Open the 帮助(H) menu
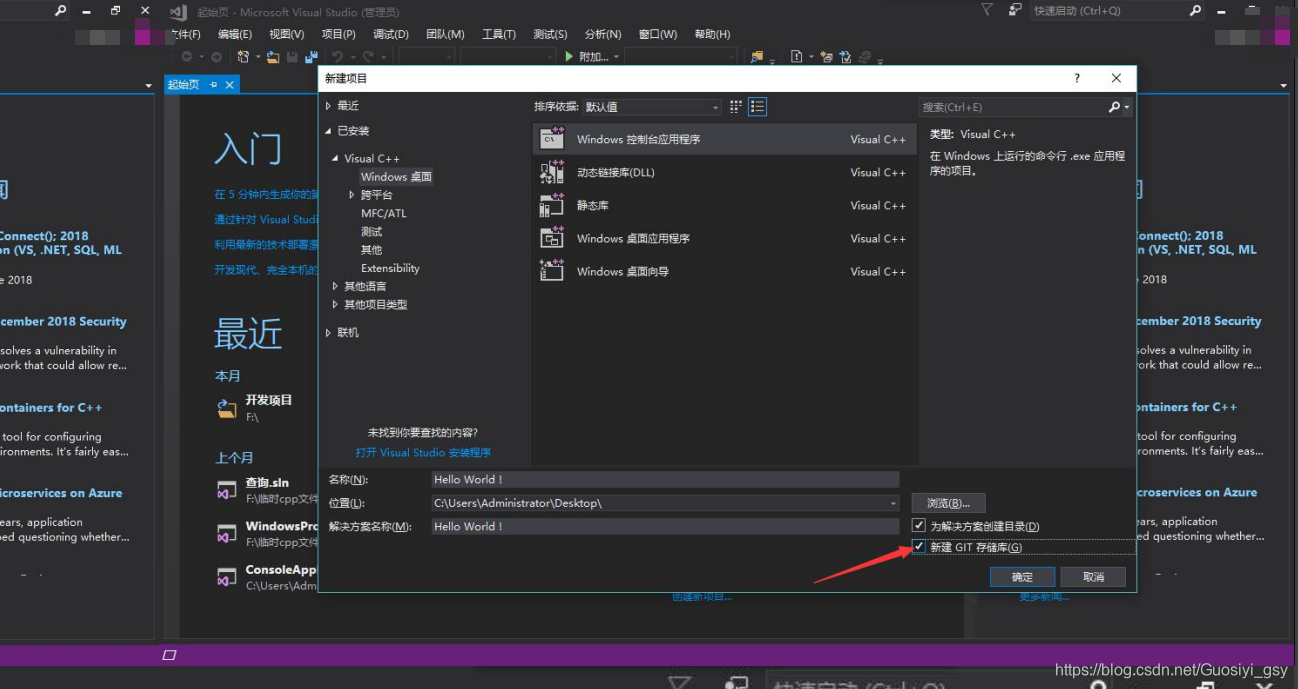Image resolution: width=1298 pixels, height=689 pixels. point(712,34)
